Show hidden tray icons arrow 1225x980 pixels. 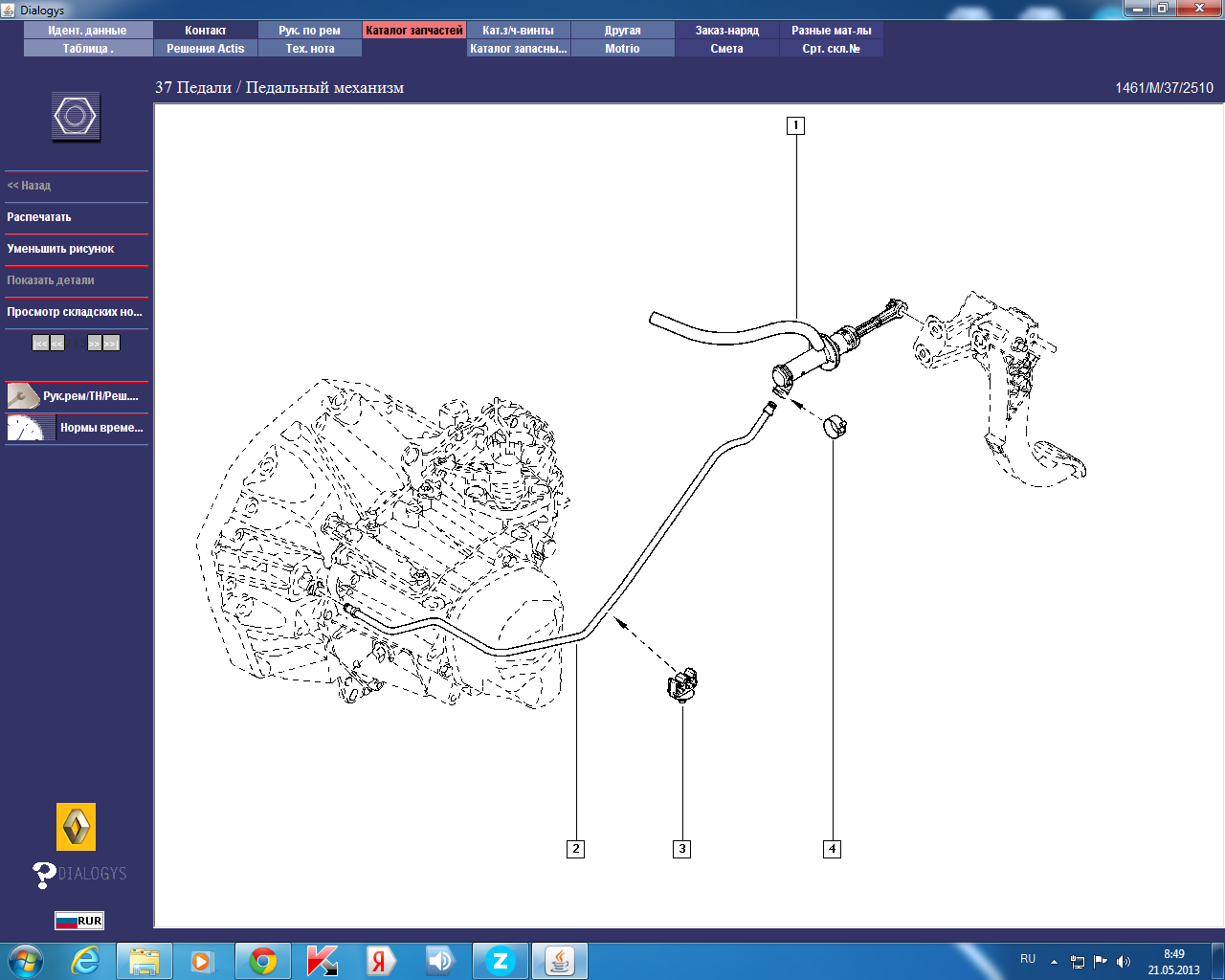[1054, 962]
